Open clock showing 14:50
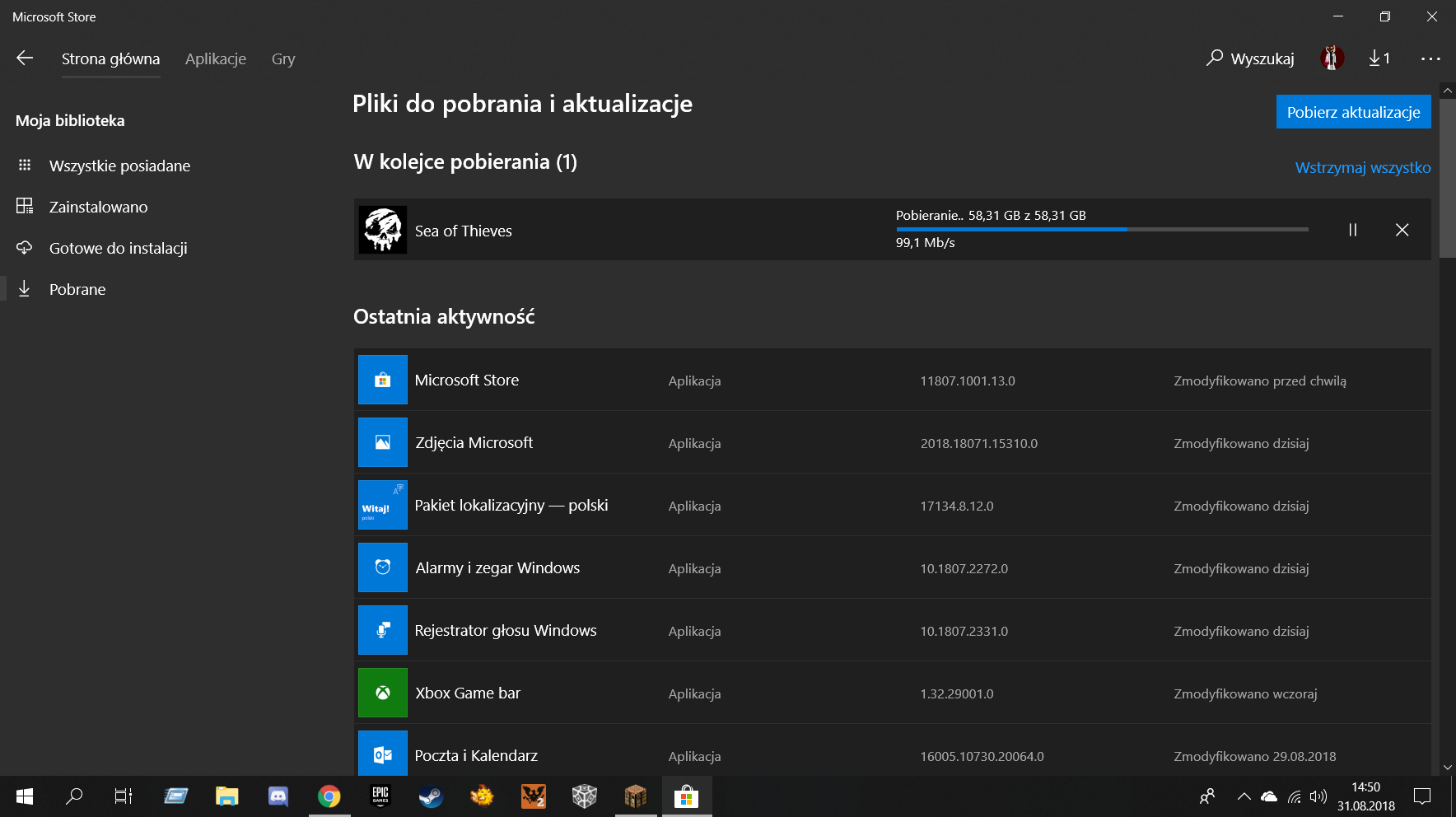 pyautogui.click(x=1365, y=796)
